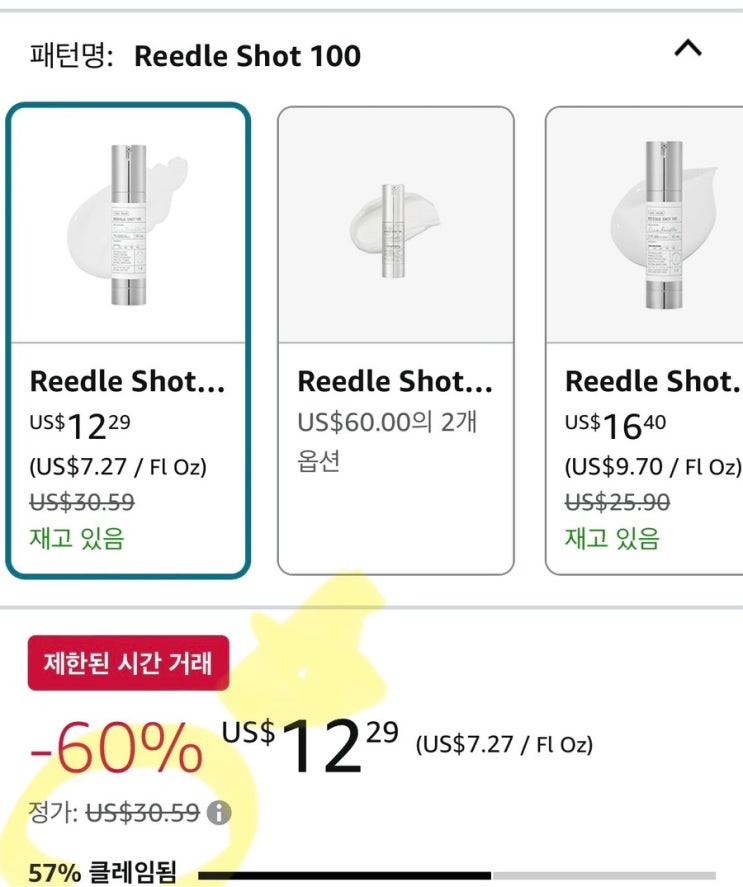
Task: Click the red -60% discount label
Action: click(116, 747)
